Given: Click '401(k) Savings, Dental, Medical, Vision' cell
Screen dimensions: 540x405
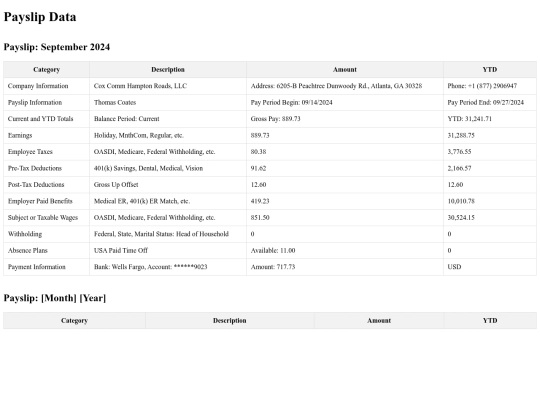Looking at the screenshot, I should (x=168, y=168).
